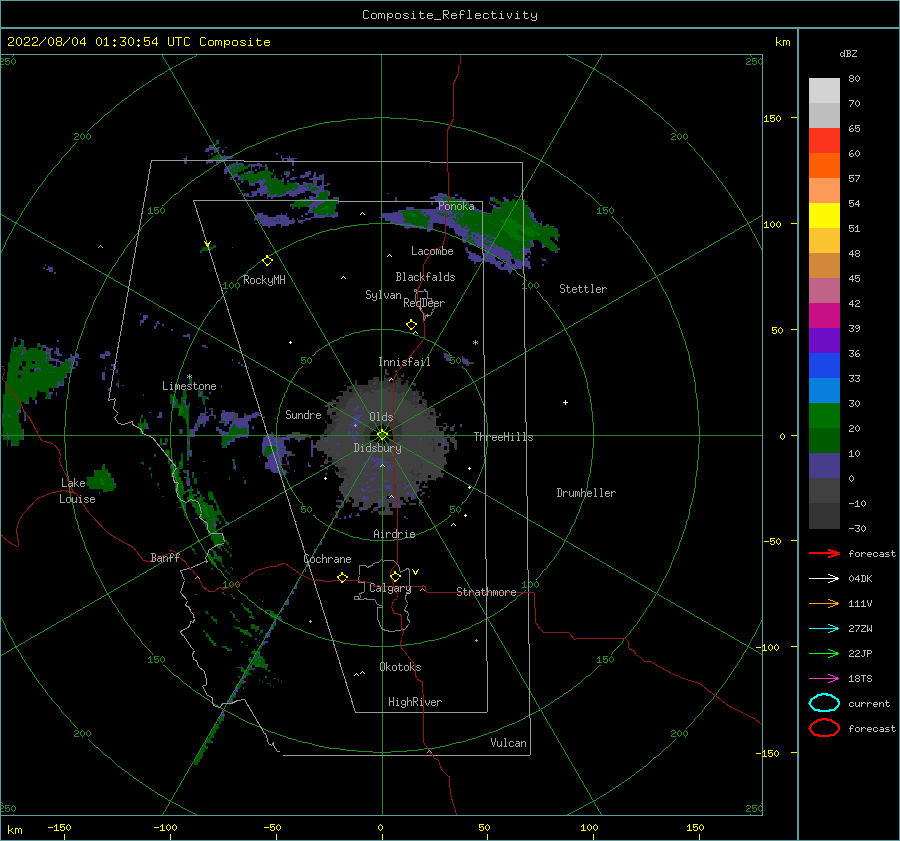Select the orange 111V arrow legend icon

click(824, 603)
